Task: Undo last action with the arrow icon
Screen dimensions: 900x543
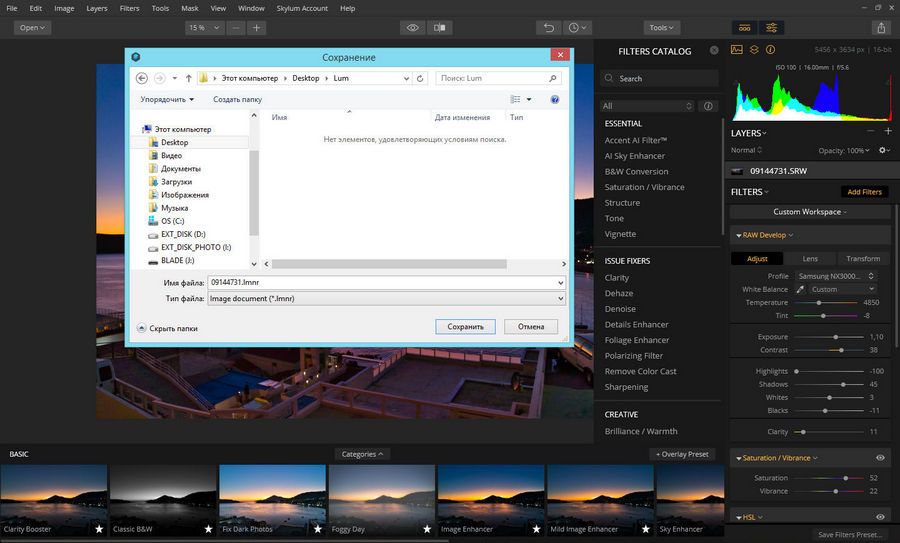Action: (549, 28)
